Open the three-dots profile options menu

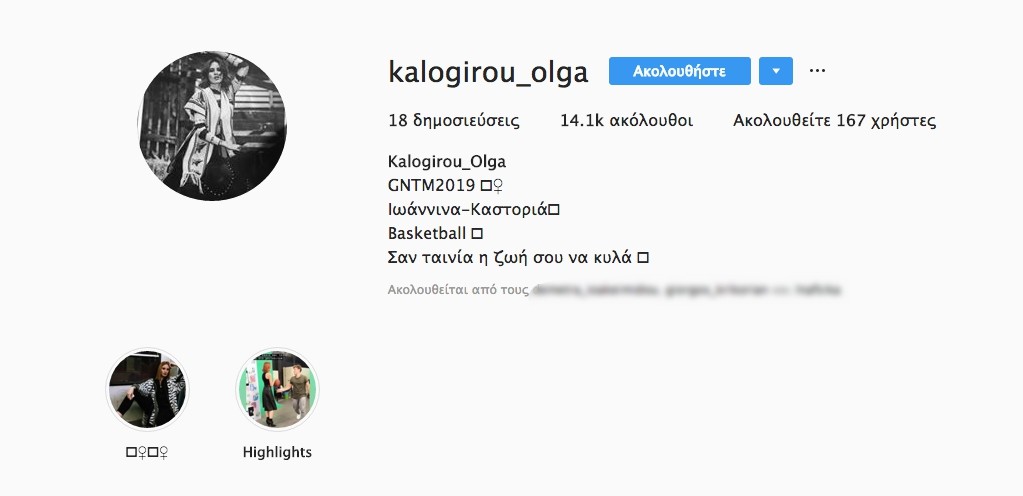coord(817,70)
